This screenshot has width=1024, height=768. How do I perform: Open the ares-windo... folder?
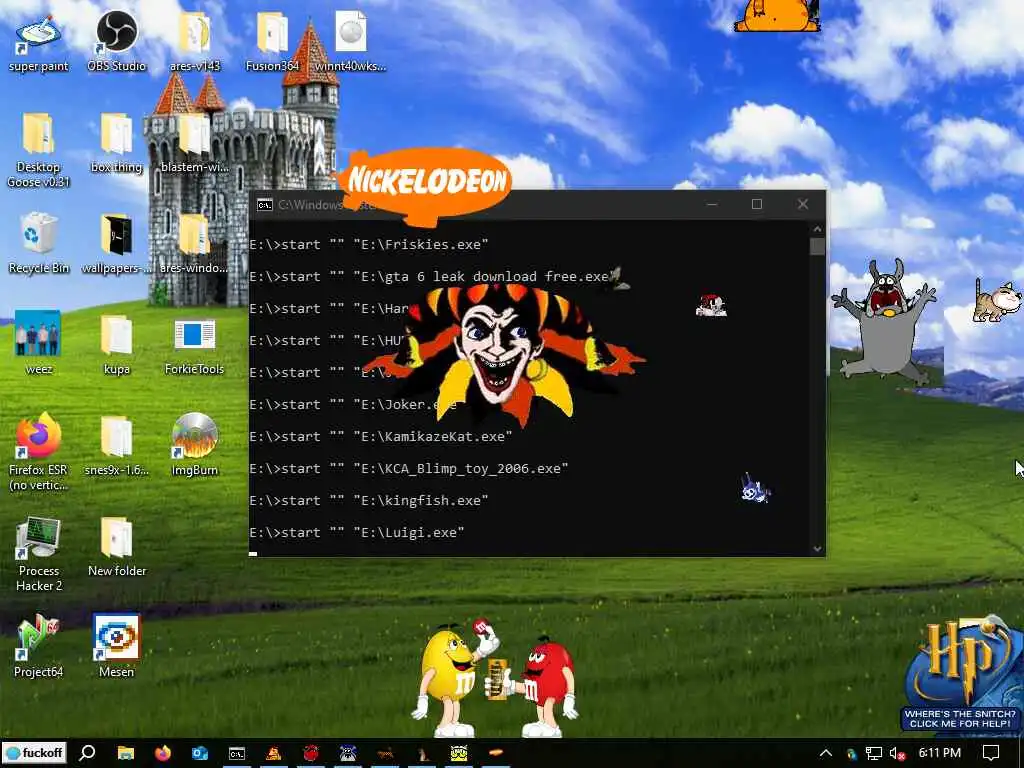195,243
